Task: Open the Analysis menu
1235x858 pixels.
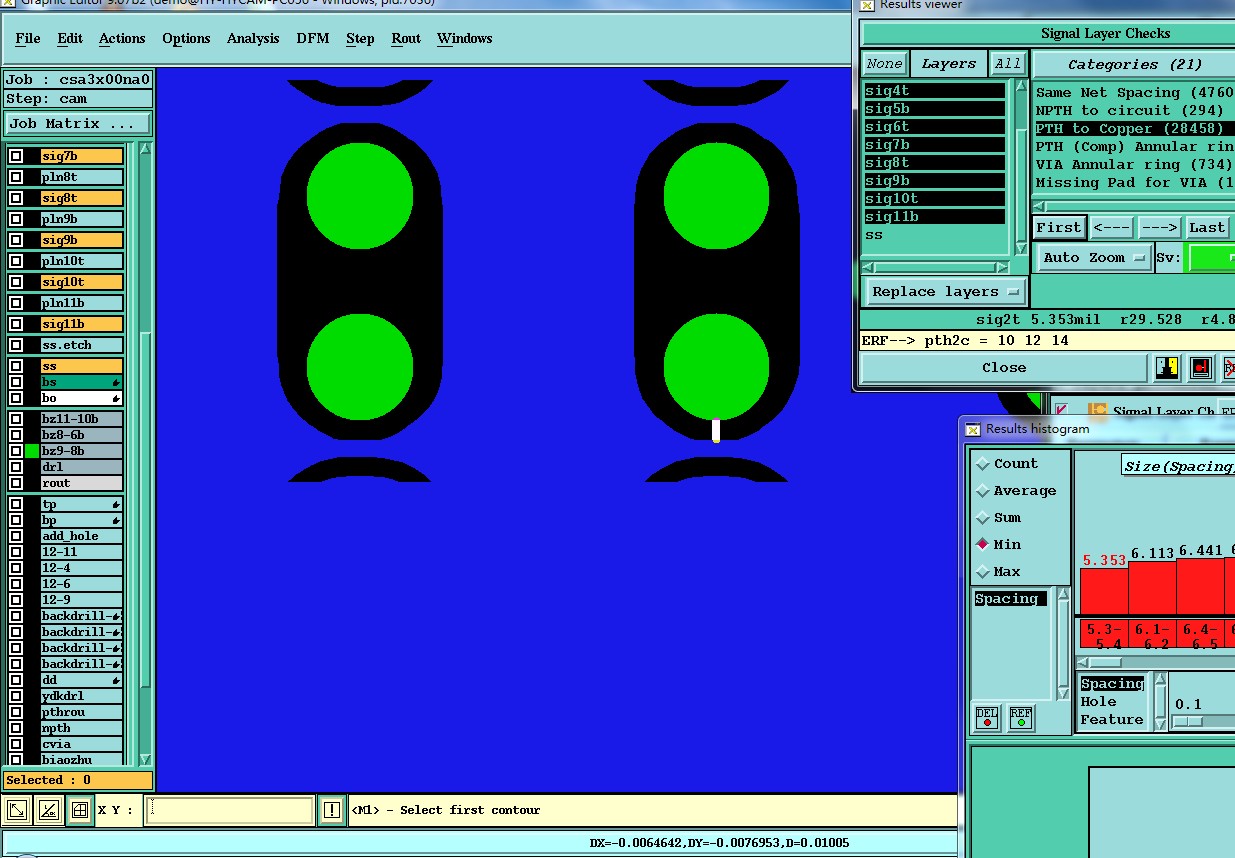Action: click(253, 39)
